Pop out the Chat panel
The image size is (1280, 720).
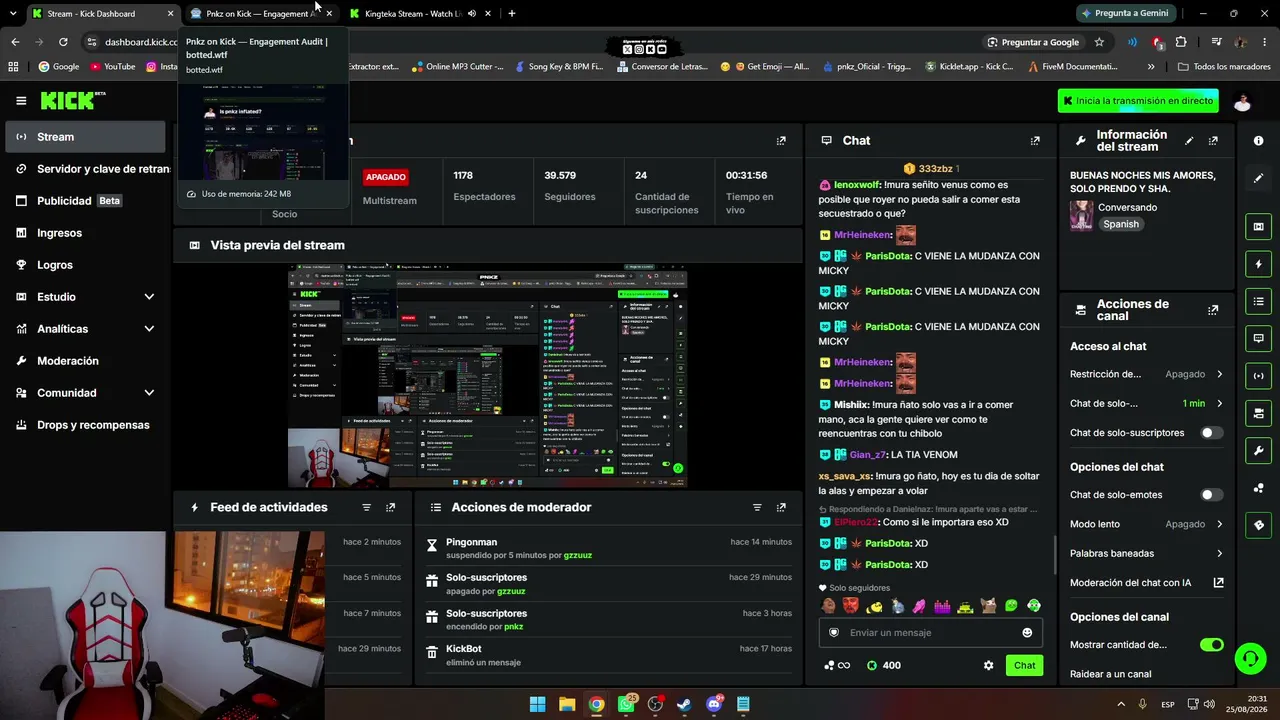tap(1035, 141)
